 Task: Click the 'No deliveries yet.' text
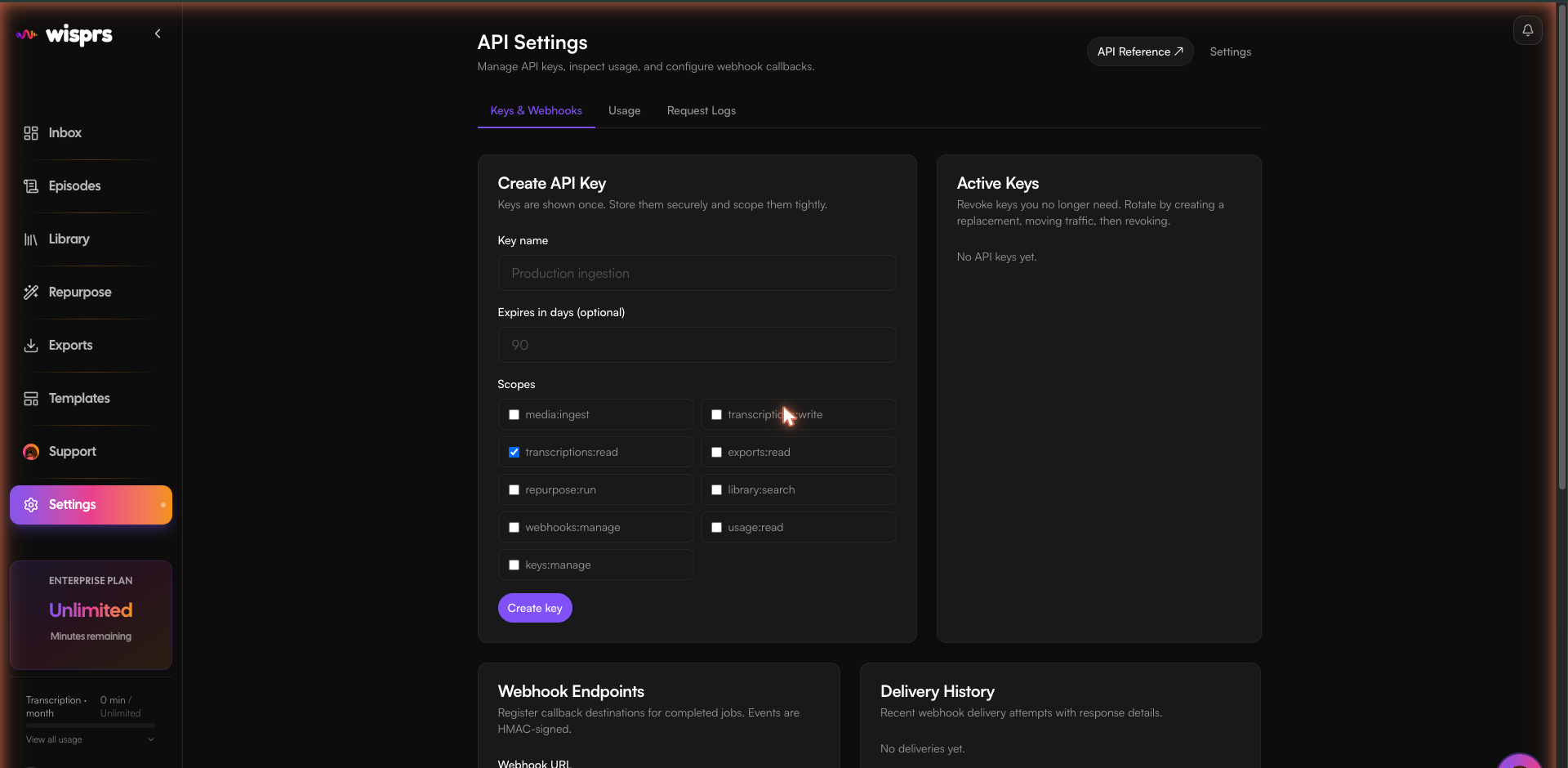tap(922, 748)
